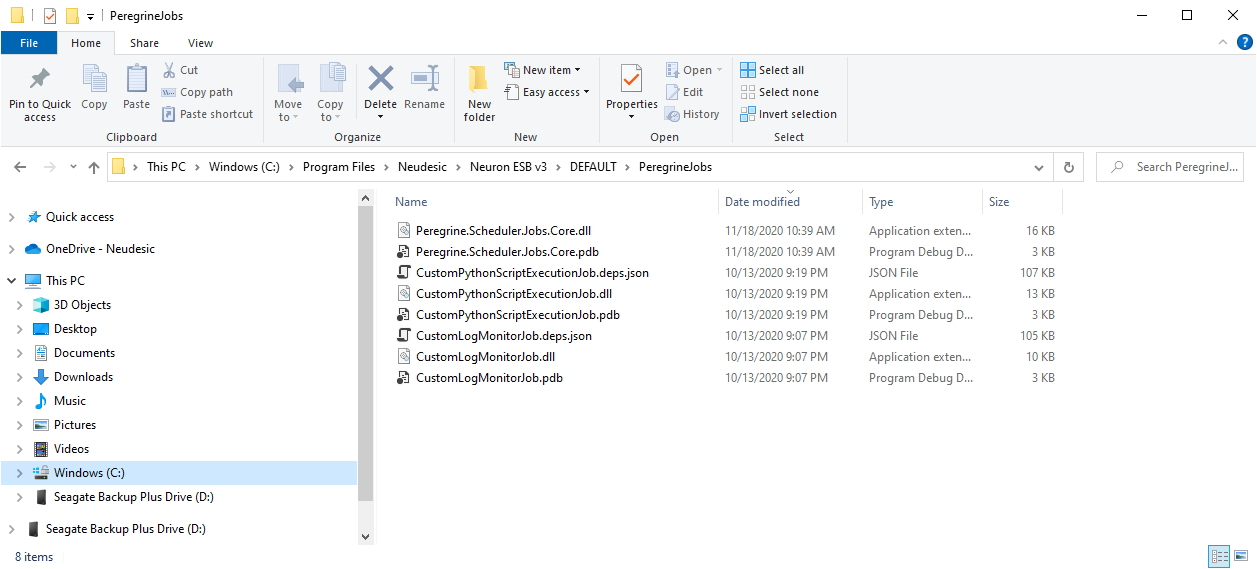Select Peregrine.Scheduler.Jobs.Core.dll file
This screenshot has width=1257, height=569.
coord(503,231)
